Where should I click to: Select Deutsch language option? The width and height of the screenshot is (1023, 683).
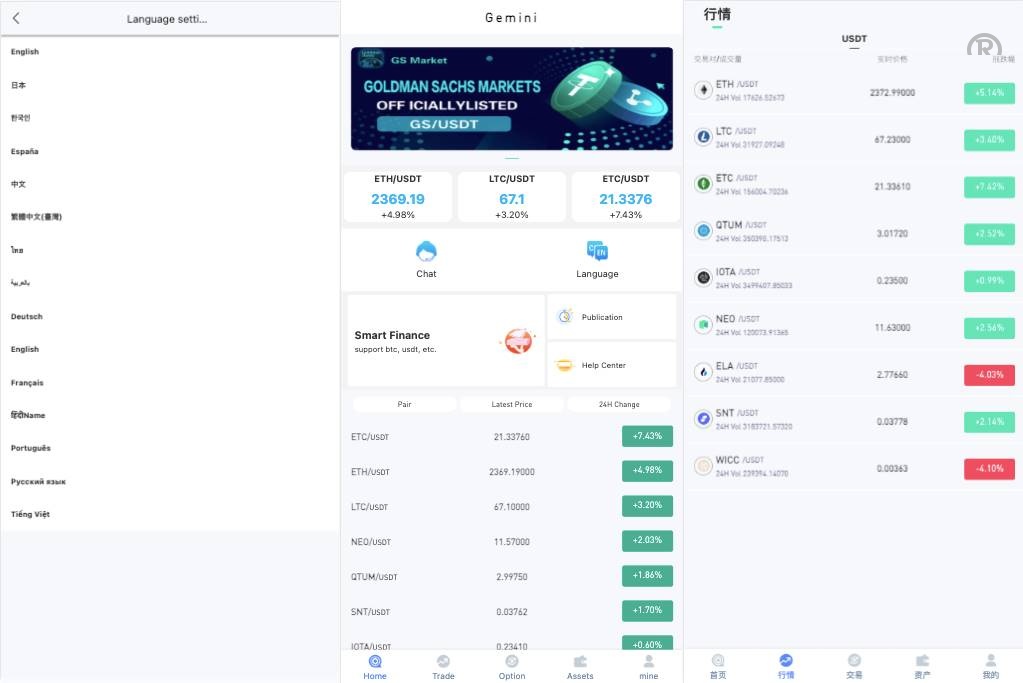coord(27,316)
